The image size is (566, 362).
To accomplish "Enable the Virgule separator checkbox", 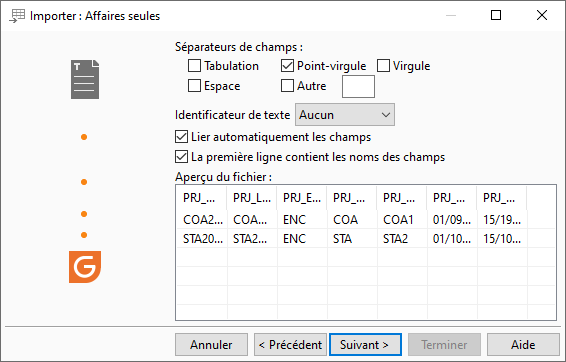I will click(x=383, y=66).
